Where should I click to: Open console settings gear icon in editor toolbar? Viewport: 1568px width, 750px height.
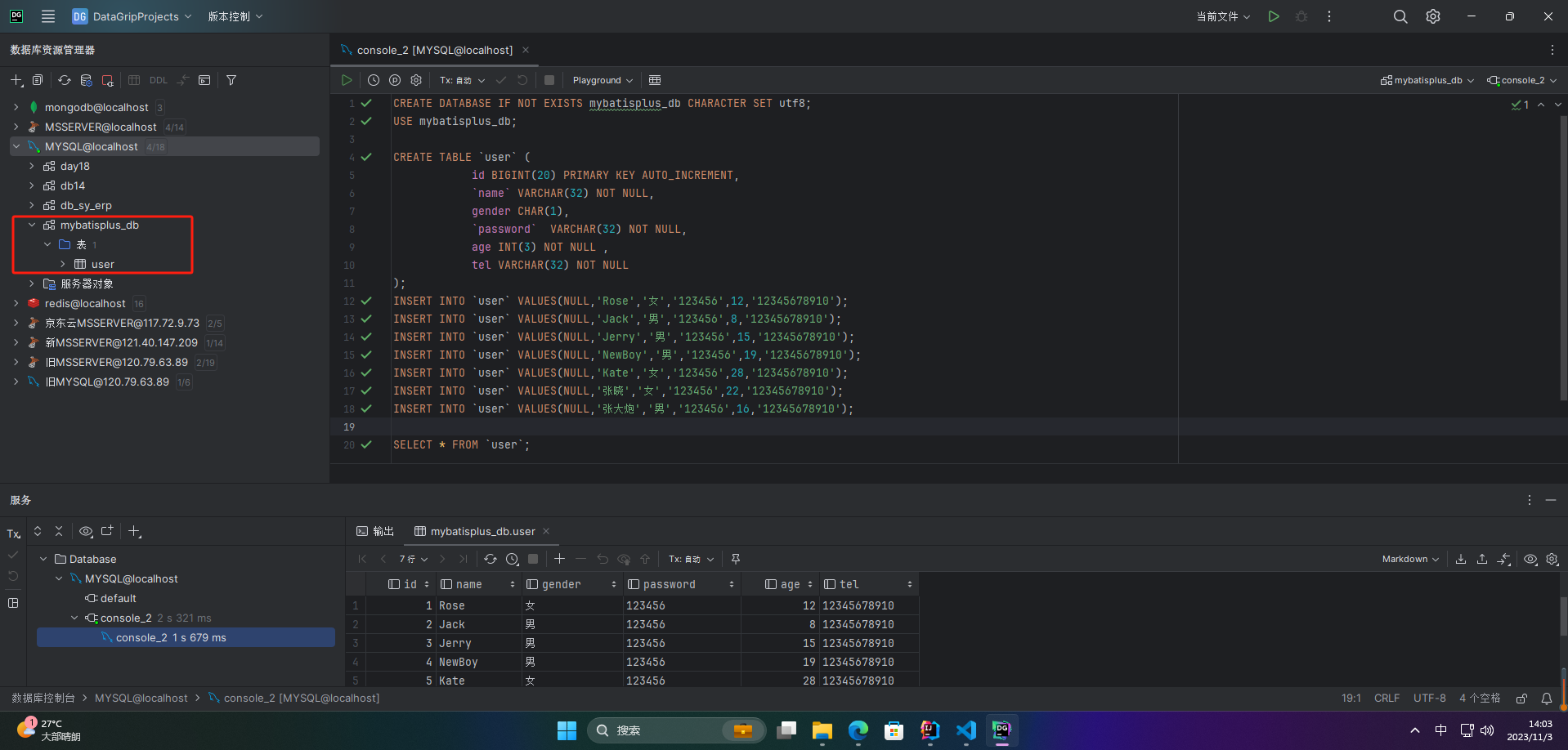click(x=416, y=80)
